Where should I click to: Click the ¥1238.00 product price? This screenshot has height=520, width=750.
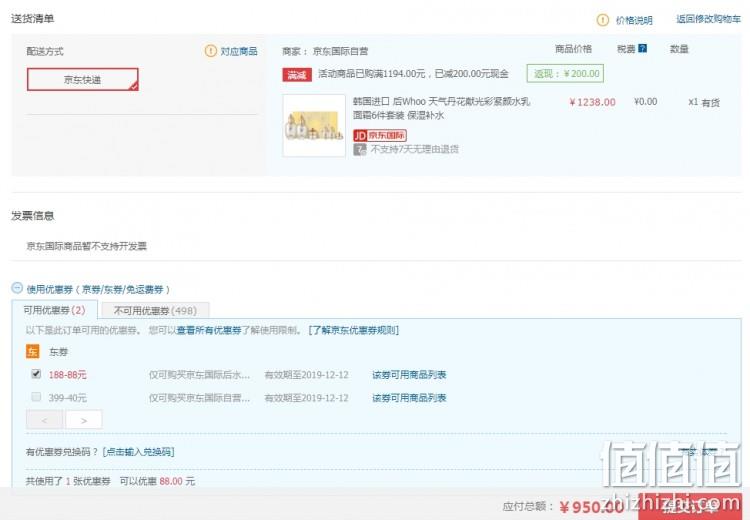(592, 102)
